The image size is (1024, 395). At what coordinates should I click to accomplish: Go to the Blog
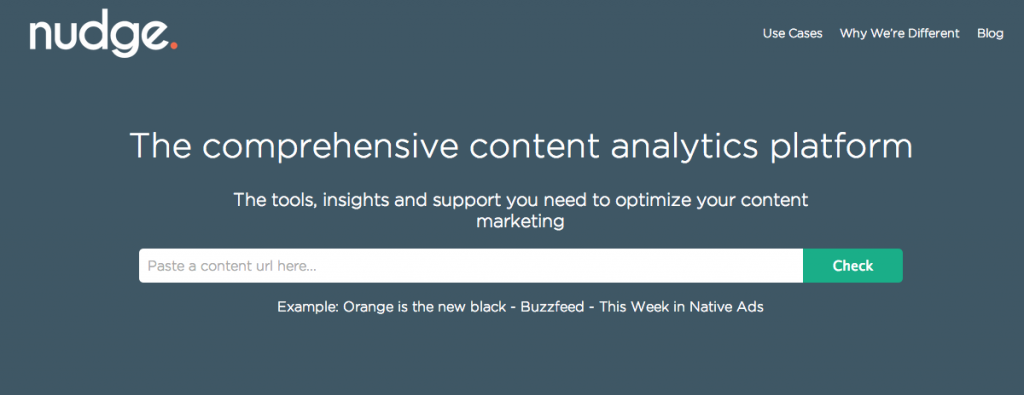[990, 33]
